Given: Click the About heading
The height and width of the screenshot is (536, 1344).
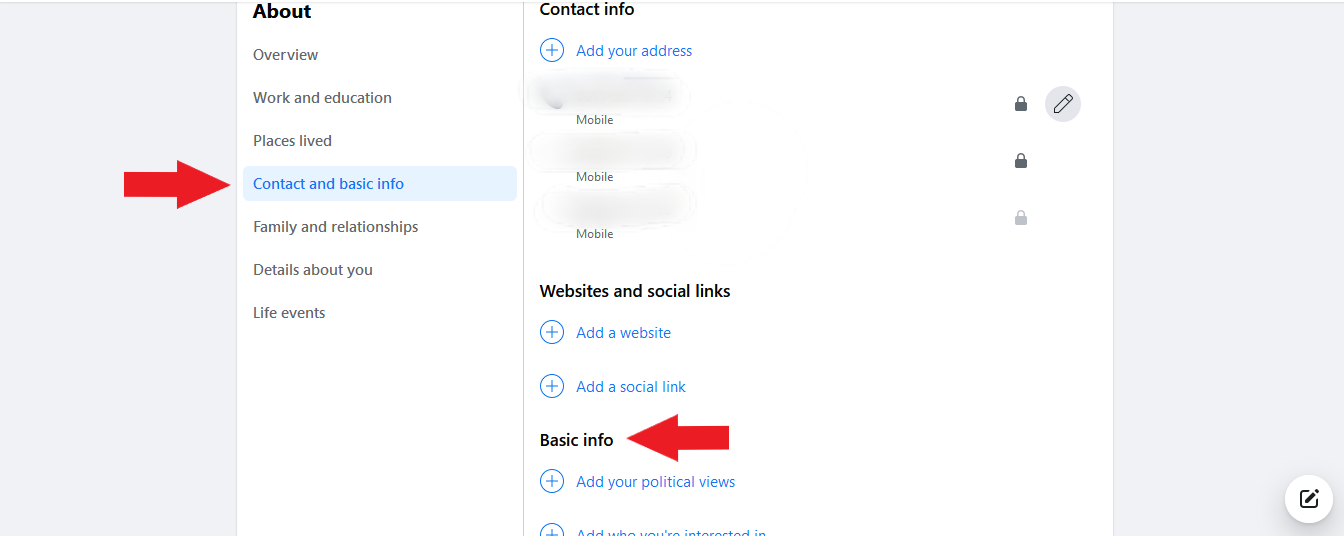Looking at the screenshot, I should [x=282, y=12].
